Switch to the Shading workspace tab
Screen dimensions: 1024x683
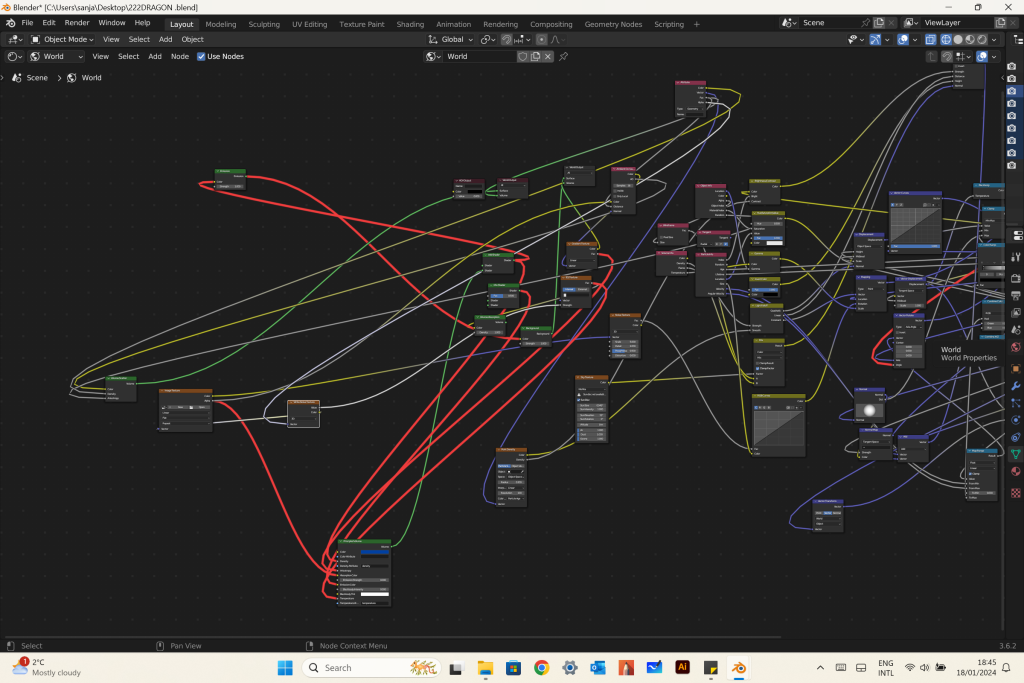410,24
